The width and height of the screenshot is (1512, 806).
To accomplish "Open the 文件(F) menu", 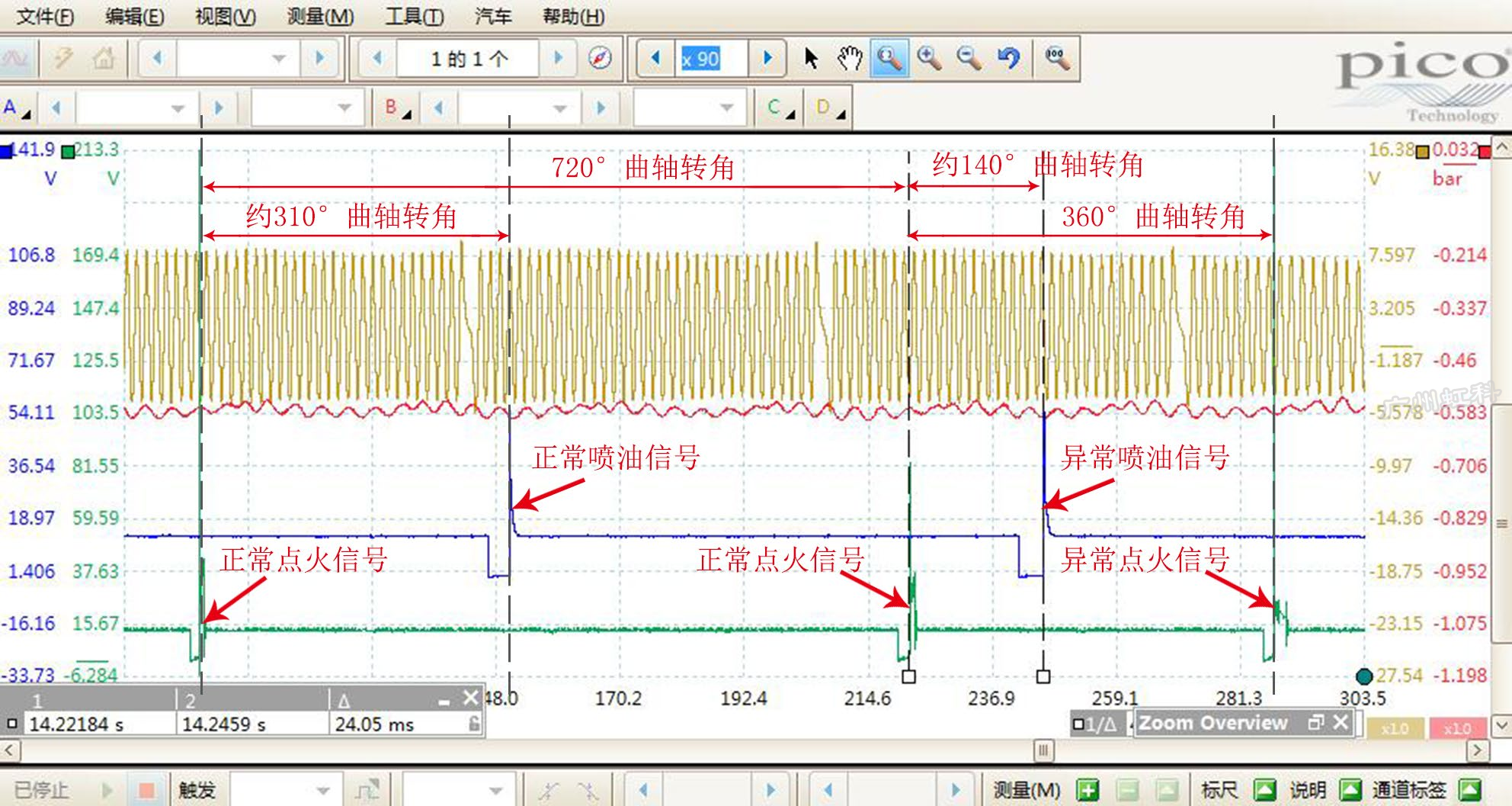I will [45, 16].
